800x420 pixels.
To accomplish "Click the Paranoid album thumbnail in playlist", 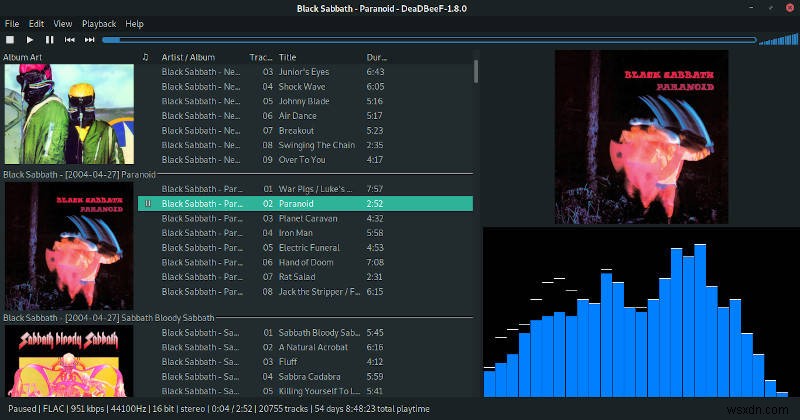I will pos(69,246).
